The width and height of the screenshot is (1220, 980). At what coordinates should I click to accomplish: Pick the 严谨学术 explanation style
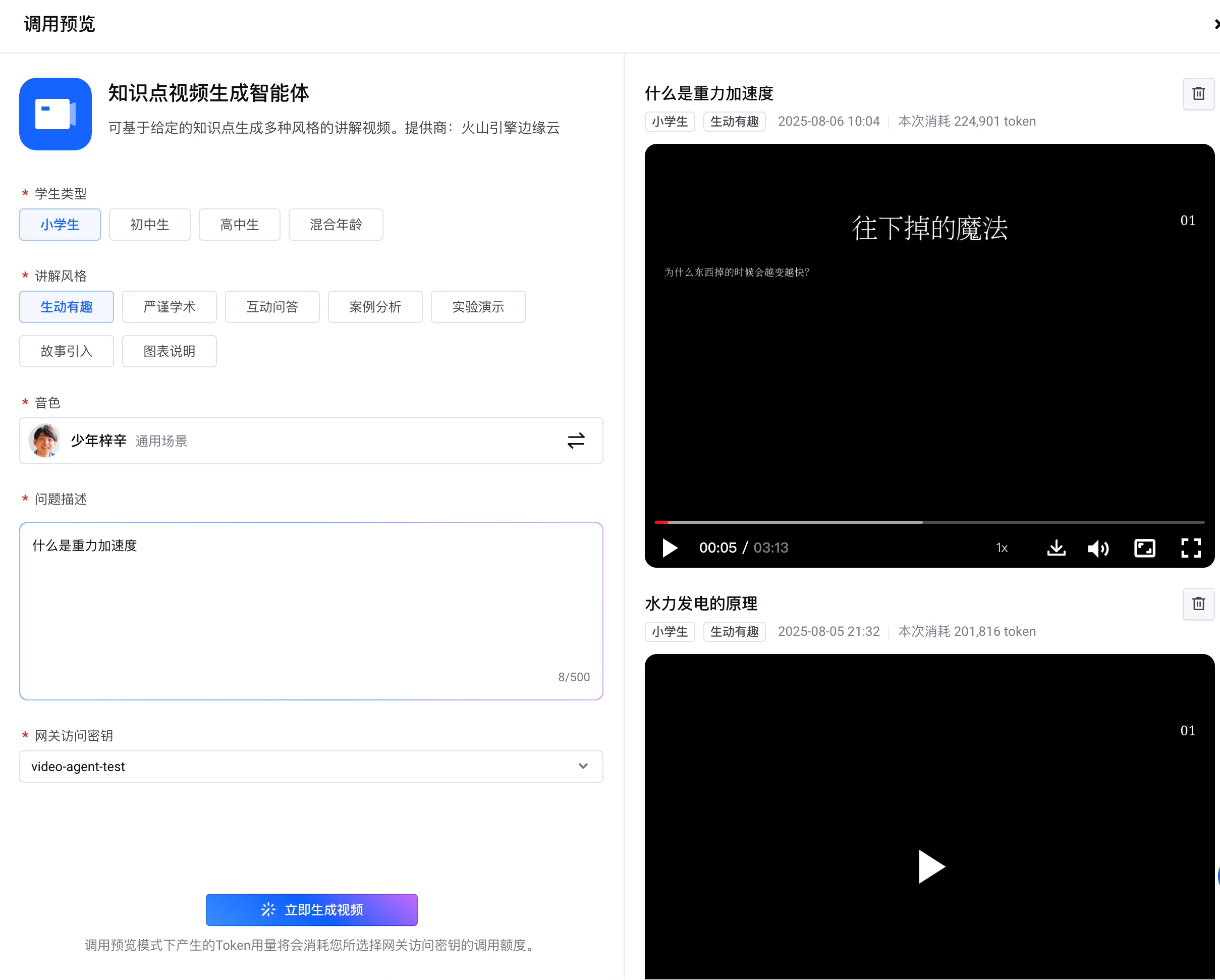coord(169,307)
